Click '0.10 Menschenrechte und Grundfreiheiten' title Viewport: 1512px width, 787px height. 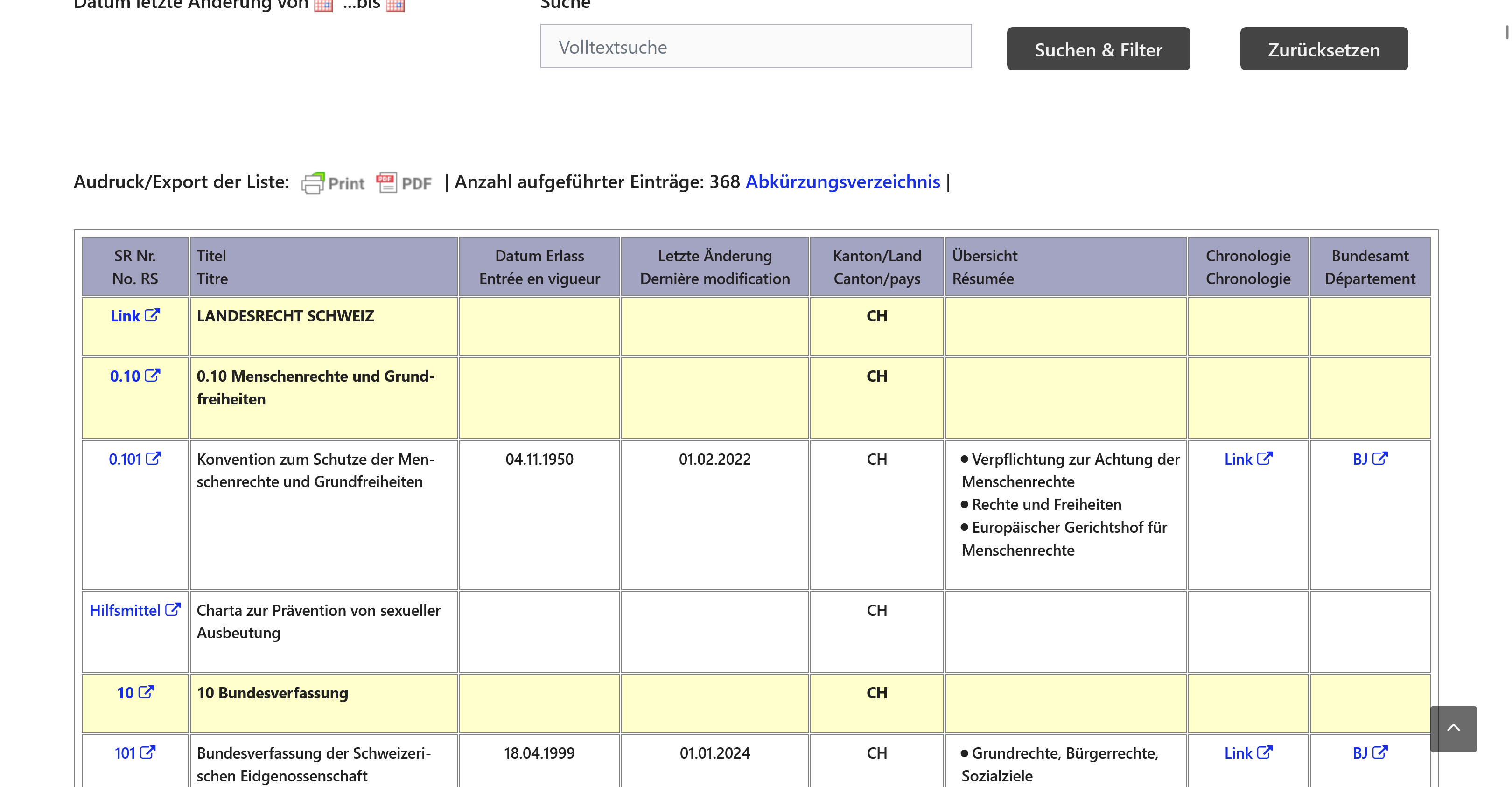316,388
